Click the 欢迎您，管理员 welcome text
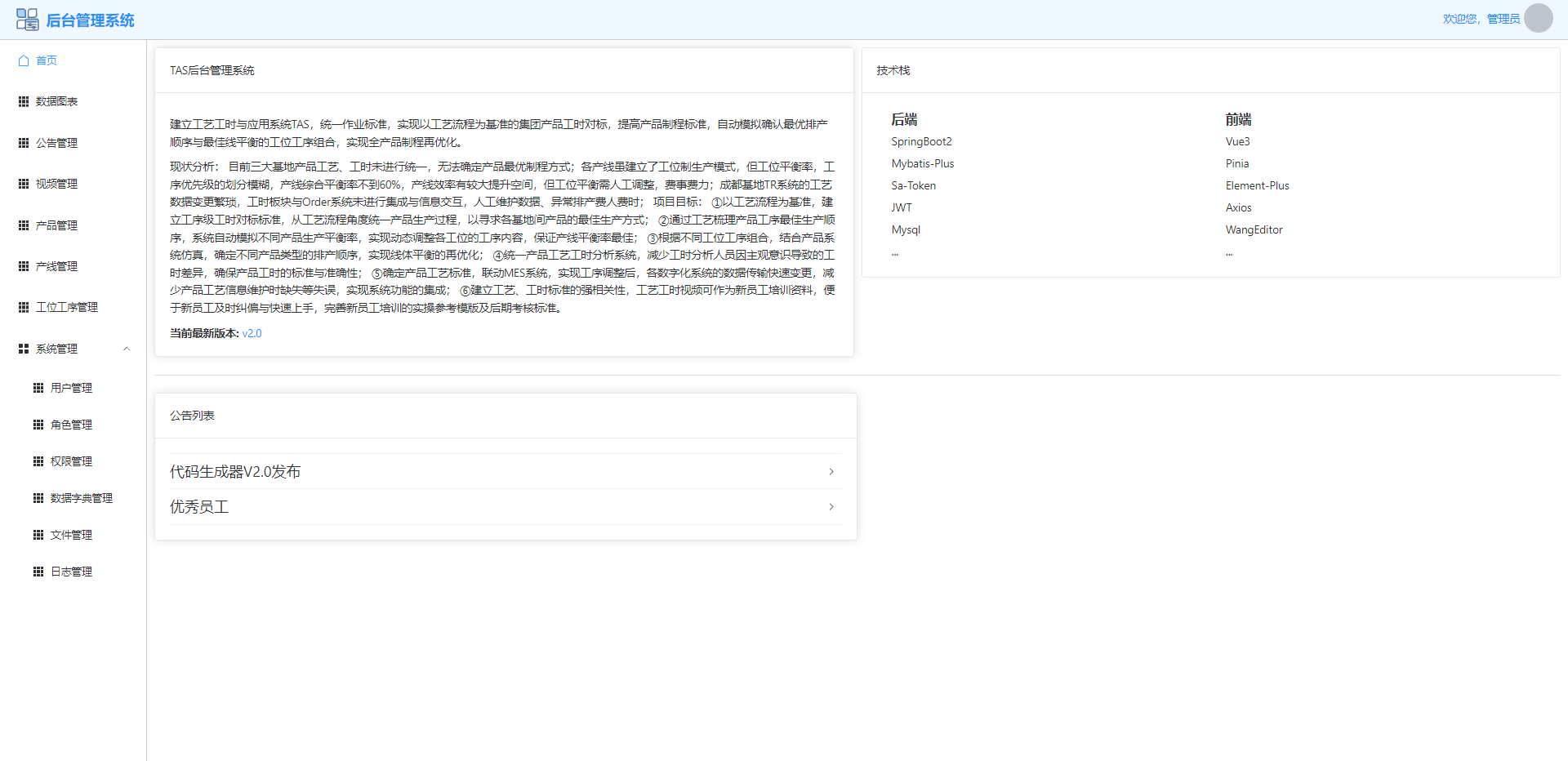1568x761 pixels. 1481,19
